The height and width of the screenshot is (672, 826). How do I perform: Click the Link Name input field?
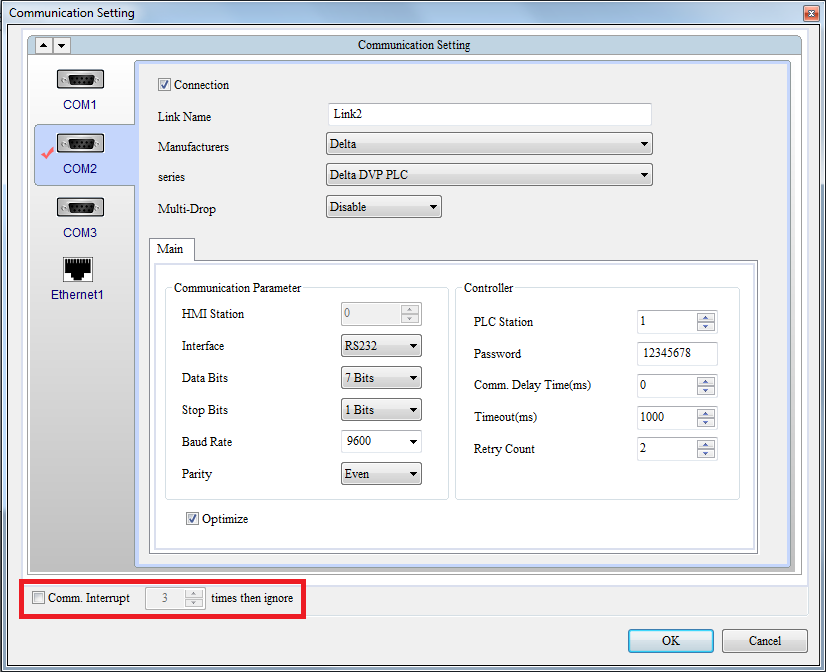pos(488,114)
